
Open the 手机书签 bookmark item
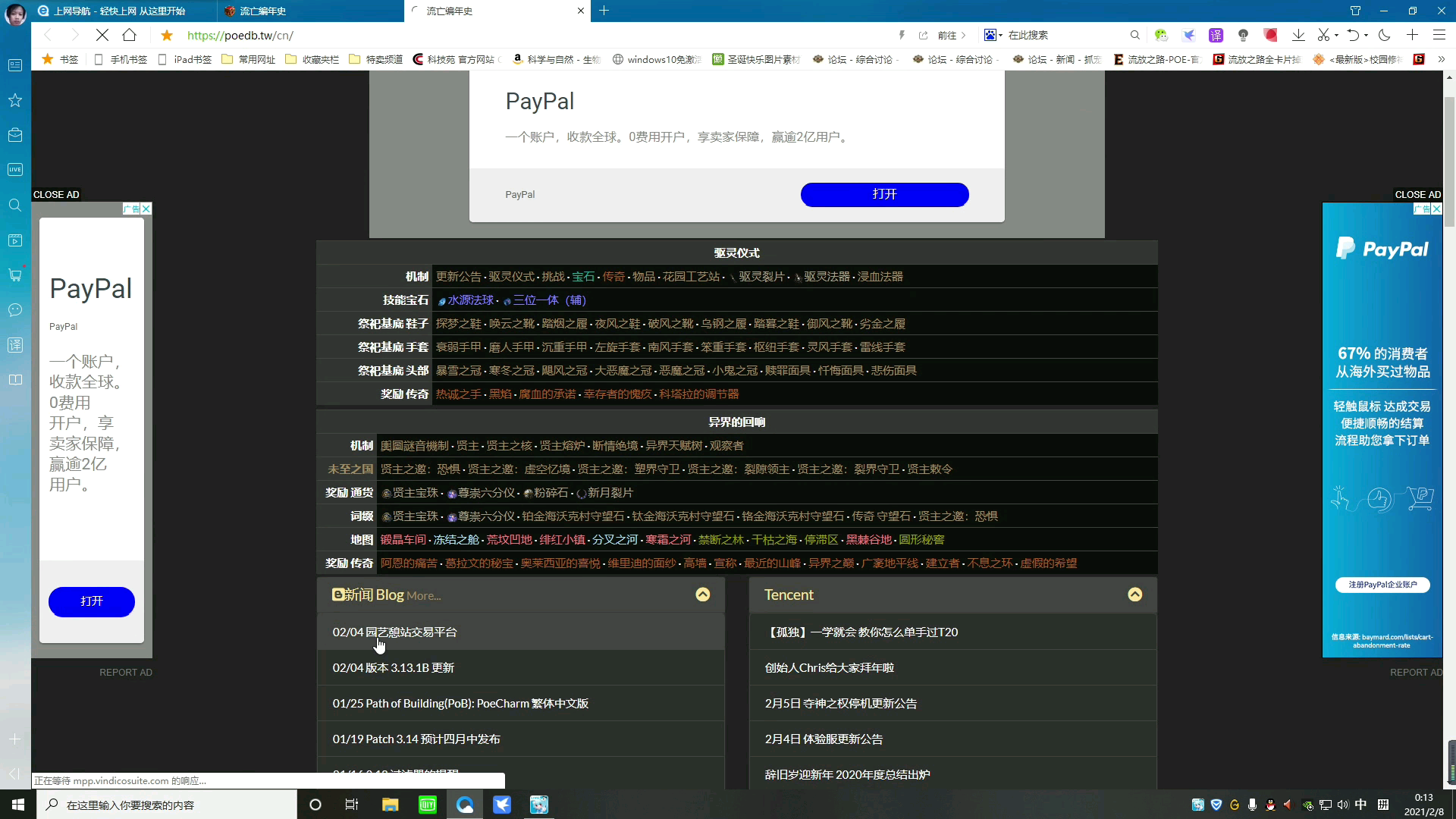[121, 59]
